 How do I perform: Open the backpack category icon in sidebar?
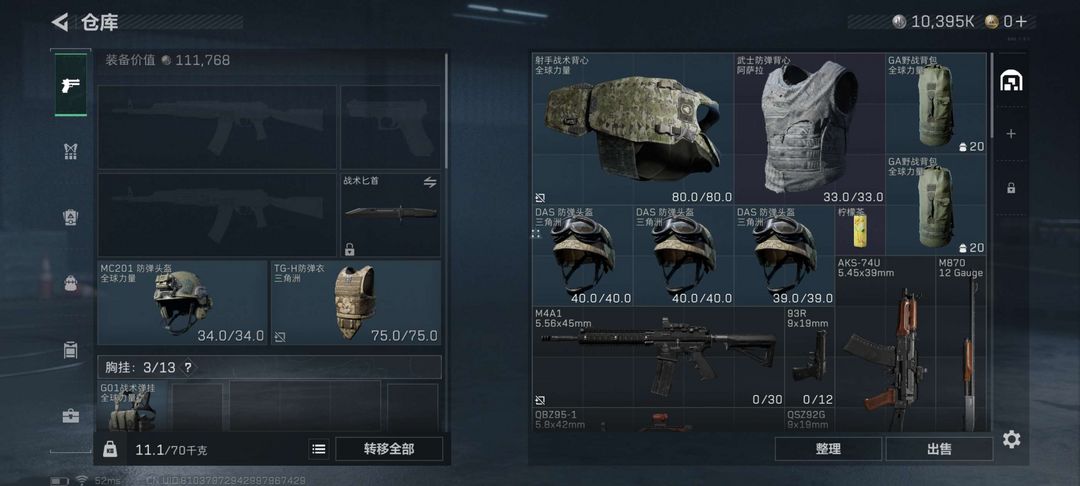pyautogui.click(x=70, y=283)
